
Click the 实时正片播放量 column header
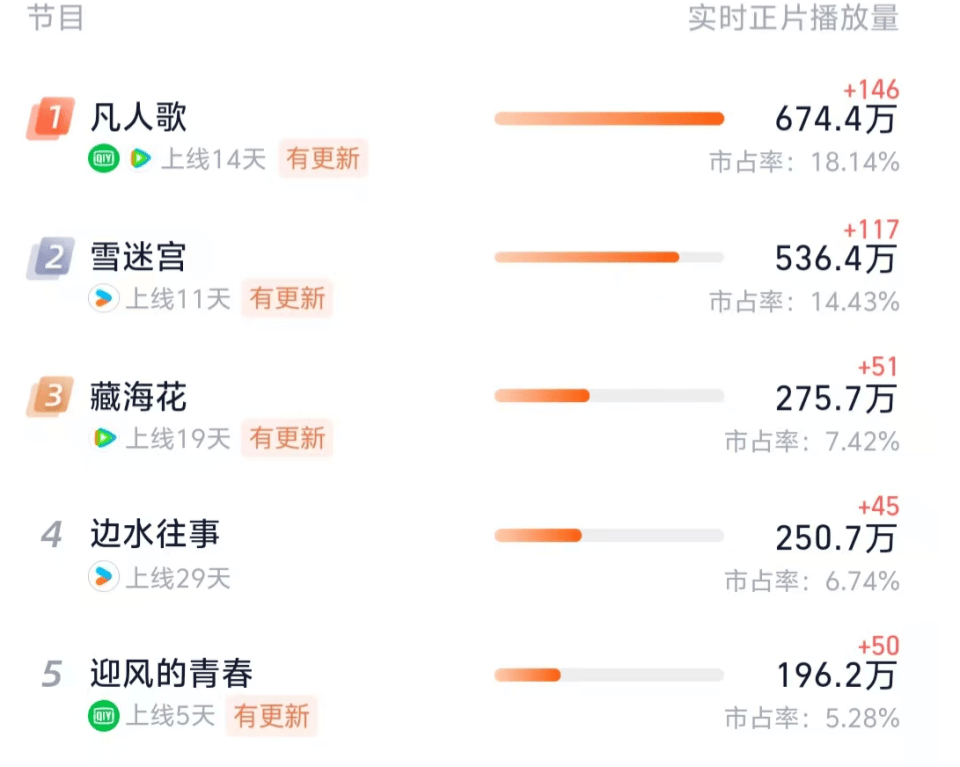793,18
